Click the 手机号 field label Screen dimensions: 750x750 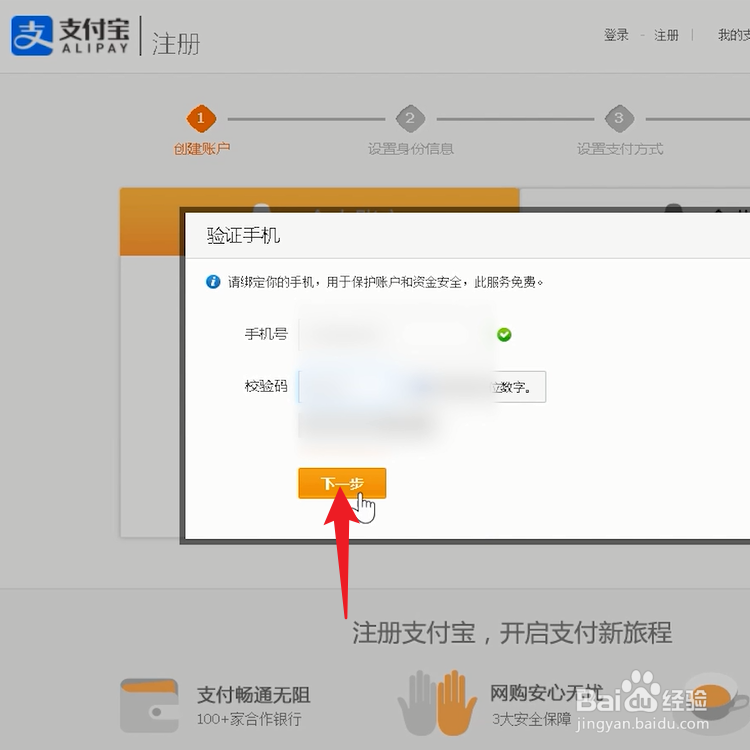[x=266, y=334]
